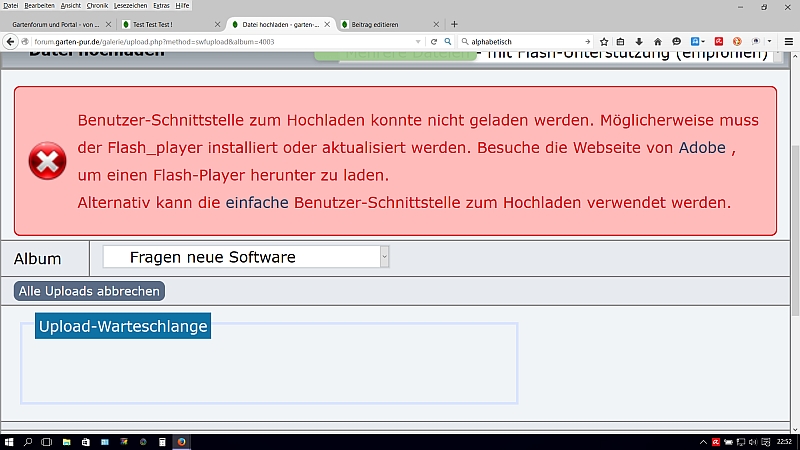Open Windows Start menu

pyautogui.click(x=9, y=441)
